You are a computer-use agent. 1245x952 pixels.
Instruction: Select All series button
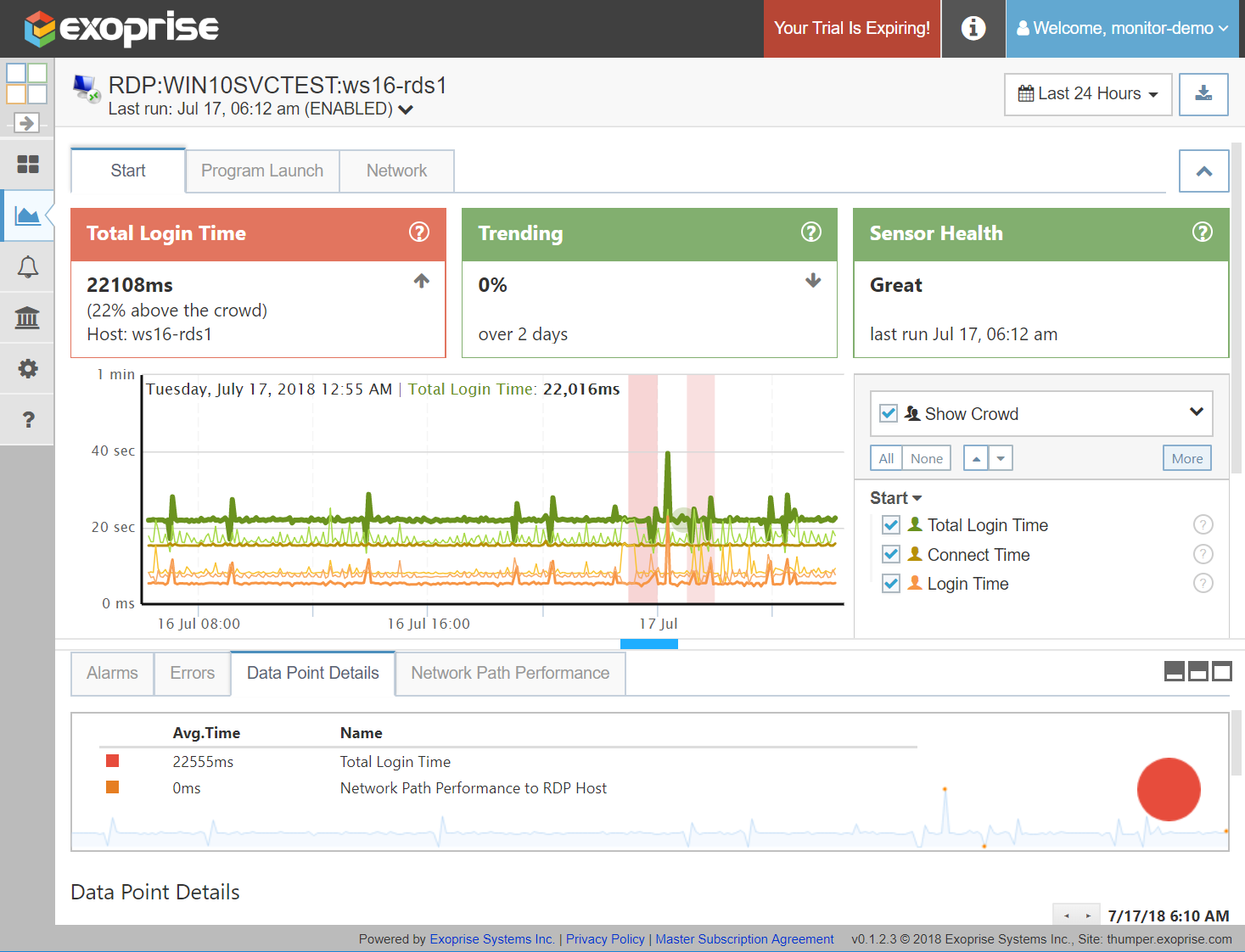886,458
